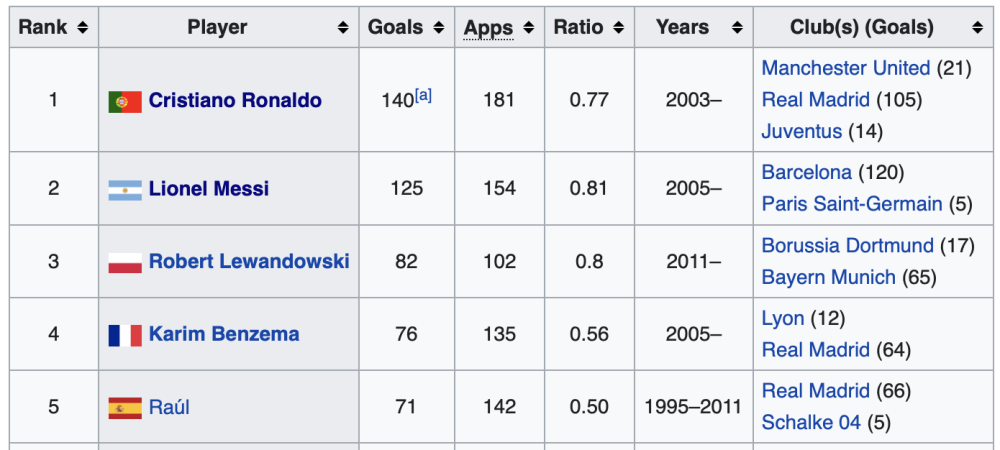
Task: Open Cristiano Ronaldo's player page
Action: coord(235,100)
